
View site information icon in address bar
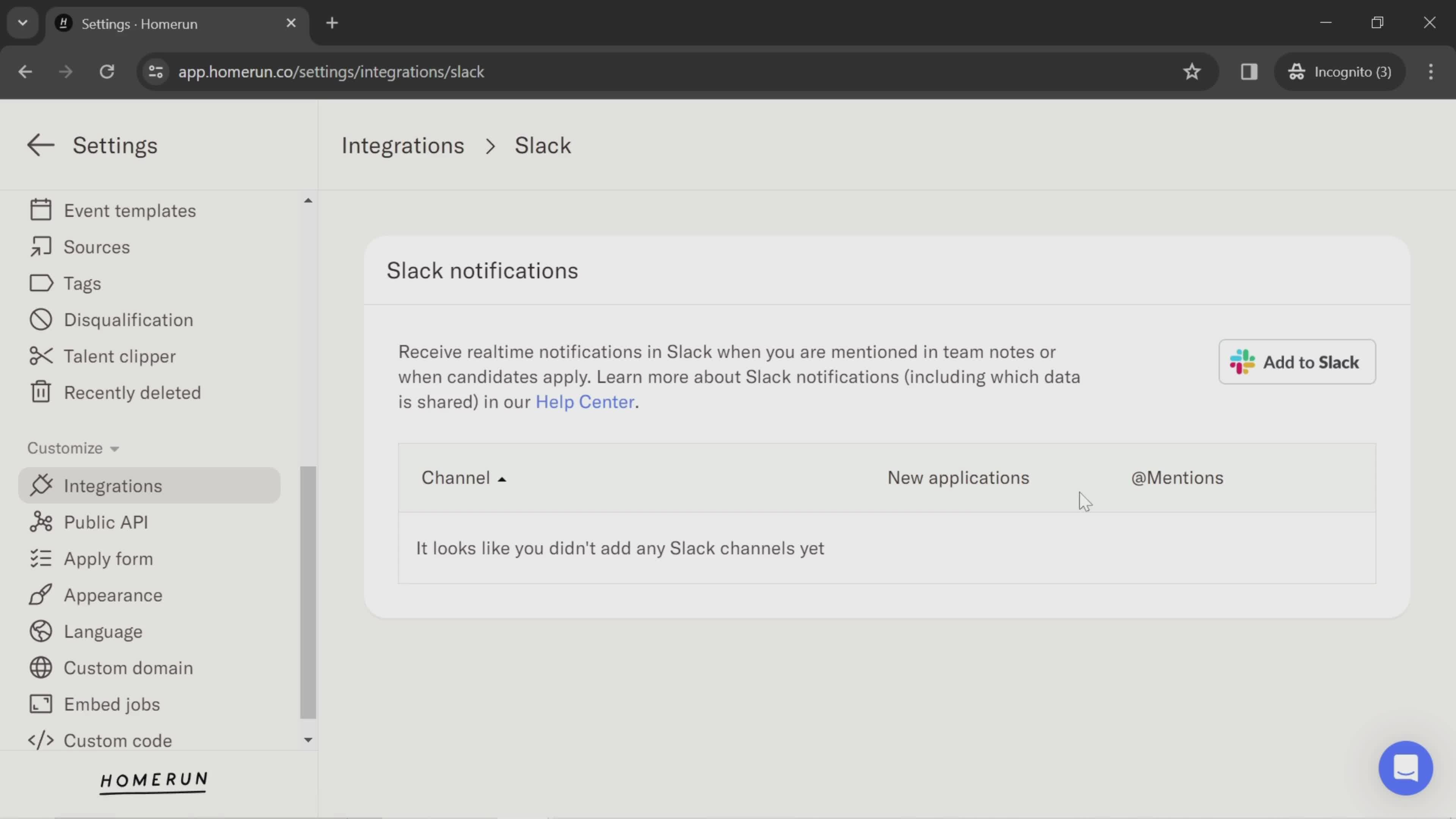[x=155, y=72]
